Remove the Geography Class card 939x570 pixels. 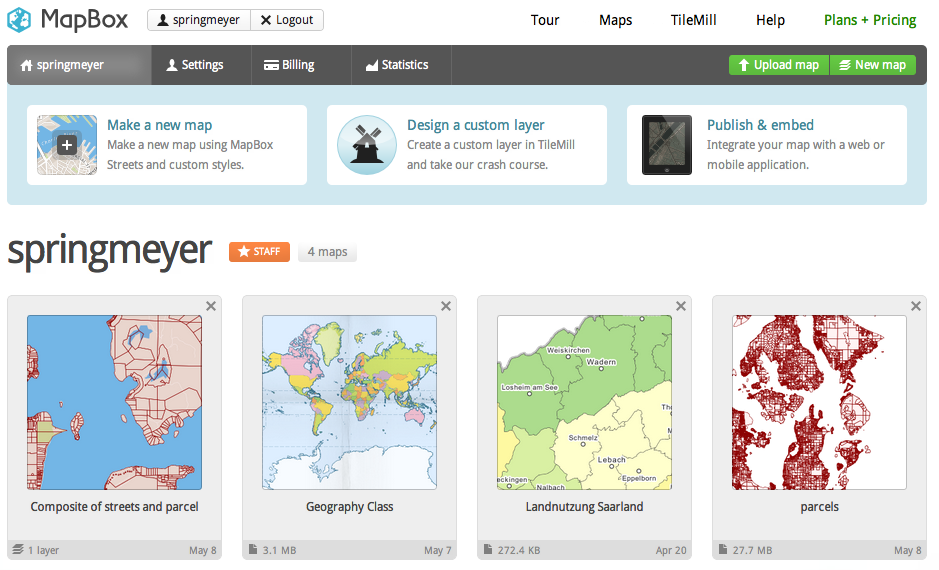click(x=446, y=306)
